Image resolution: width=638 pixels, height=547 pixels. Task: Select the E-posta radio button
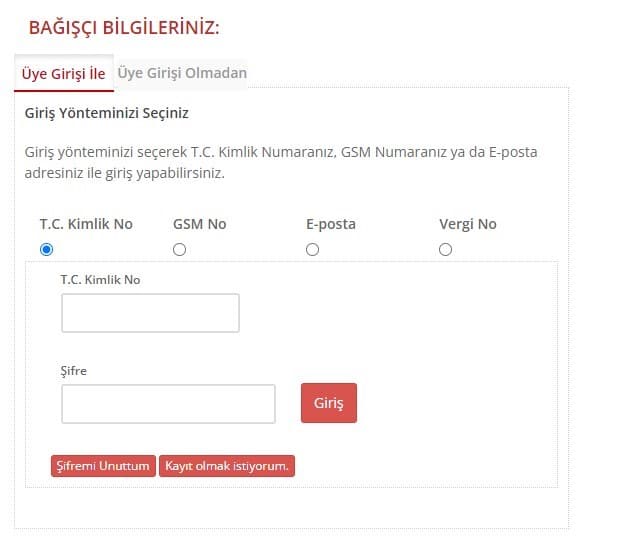(313, 250)
